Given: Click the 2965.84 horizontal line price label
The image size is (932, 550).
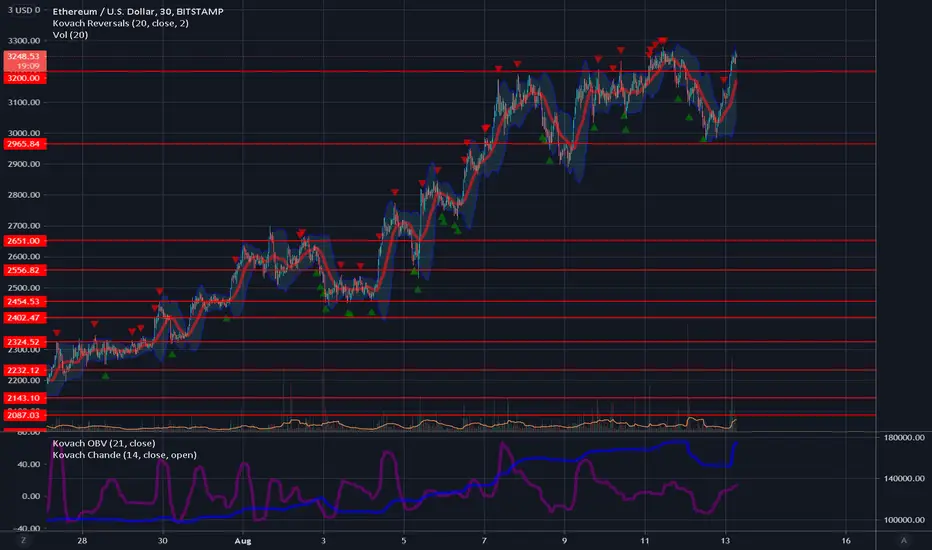Looking at the screenshot, I should coord(24,144).
